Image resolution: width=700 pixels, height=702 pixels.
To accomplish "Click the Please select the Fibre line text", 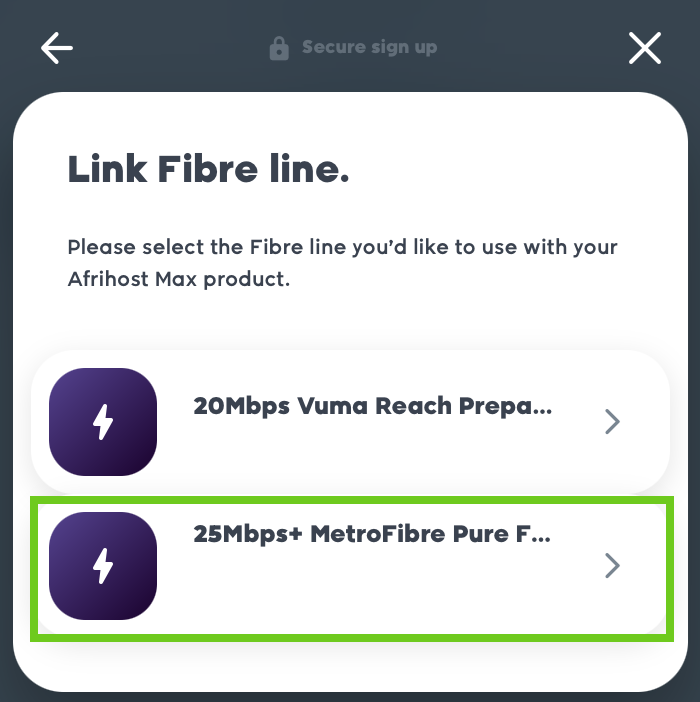I will point(342,247).
